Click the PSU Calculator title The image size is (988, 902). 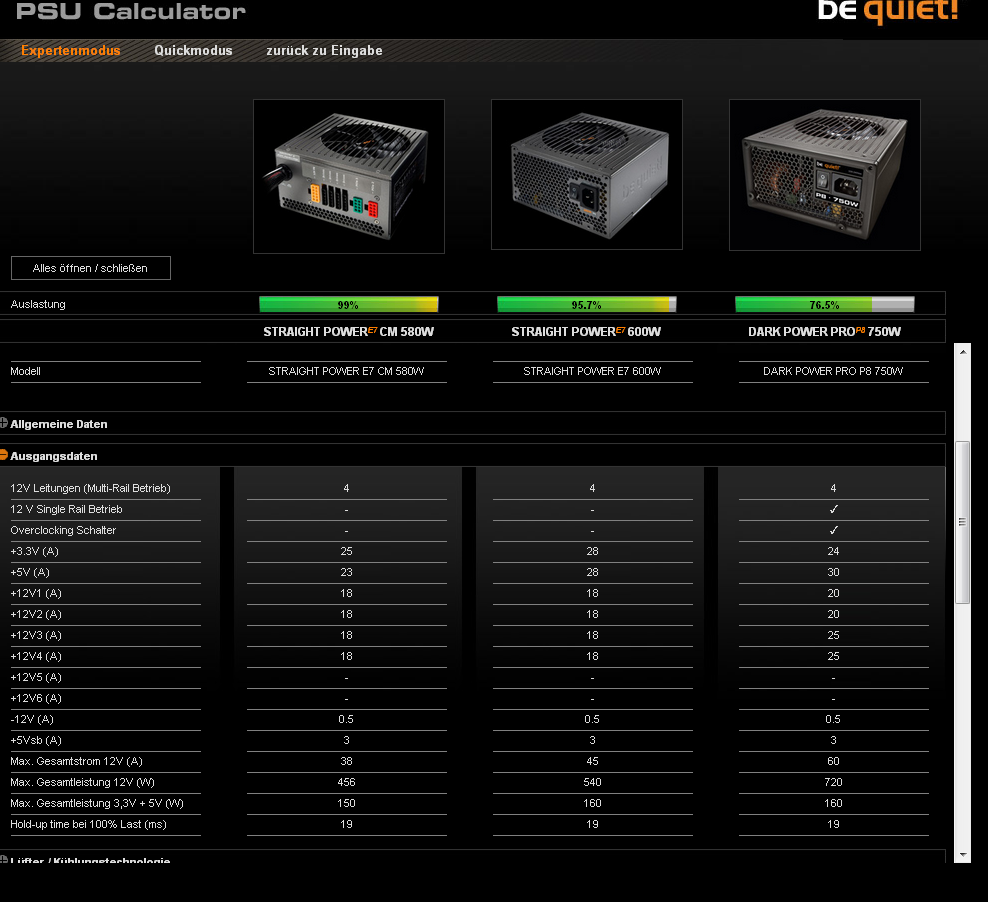[x=131, y=11]
